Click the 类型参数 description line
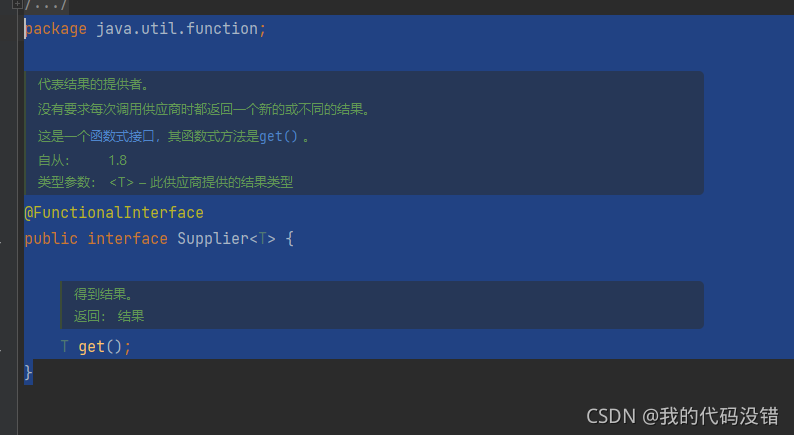This screenshot has height=435, width=794. 166,182
